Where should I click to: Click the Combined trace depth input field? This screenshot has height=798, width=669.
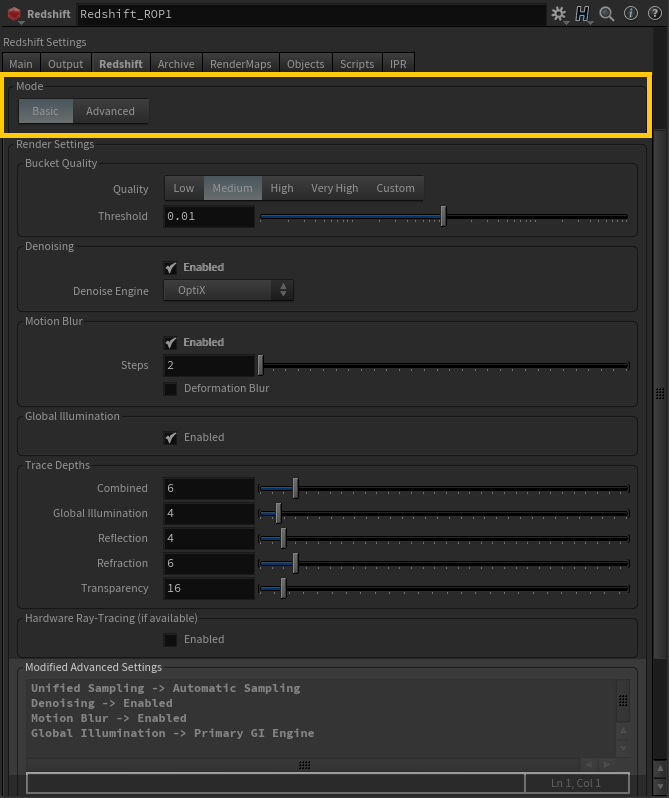point(209,489)
